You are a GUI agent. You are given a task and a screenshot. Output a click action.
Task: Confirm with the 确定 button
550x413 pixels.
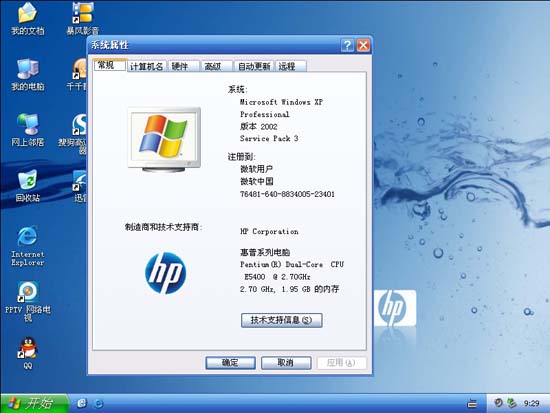point(230,363)
